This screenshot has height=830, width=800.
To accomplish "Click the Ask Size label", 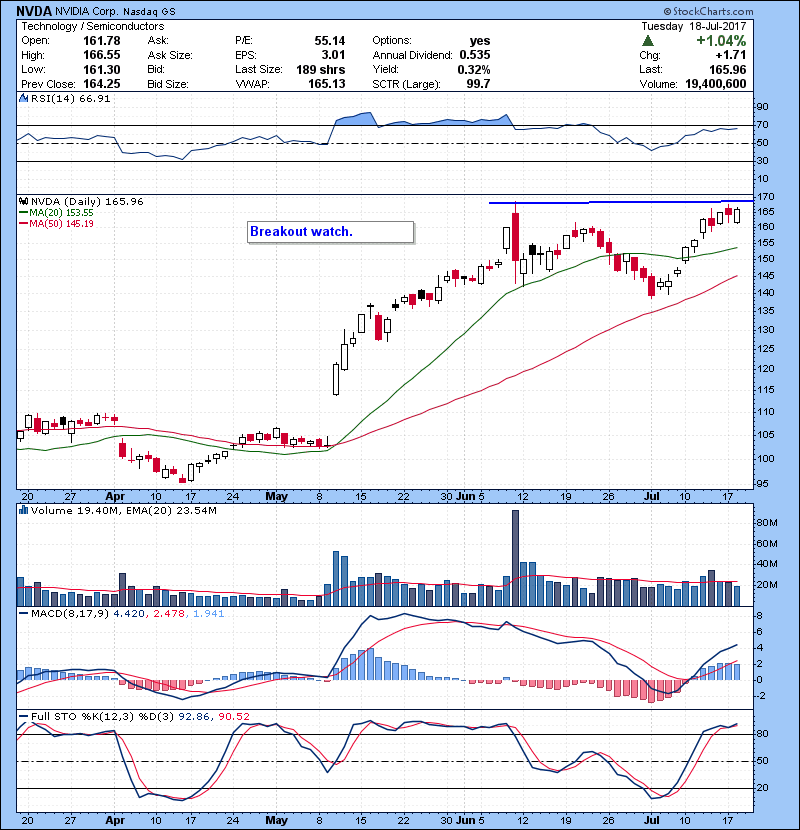I will pos(170,55).
